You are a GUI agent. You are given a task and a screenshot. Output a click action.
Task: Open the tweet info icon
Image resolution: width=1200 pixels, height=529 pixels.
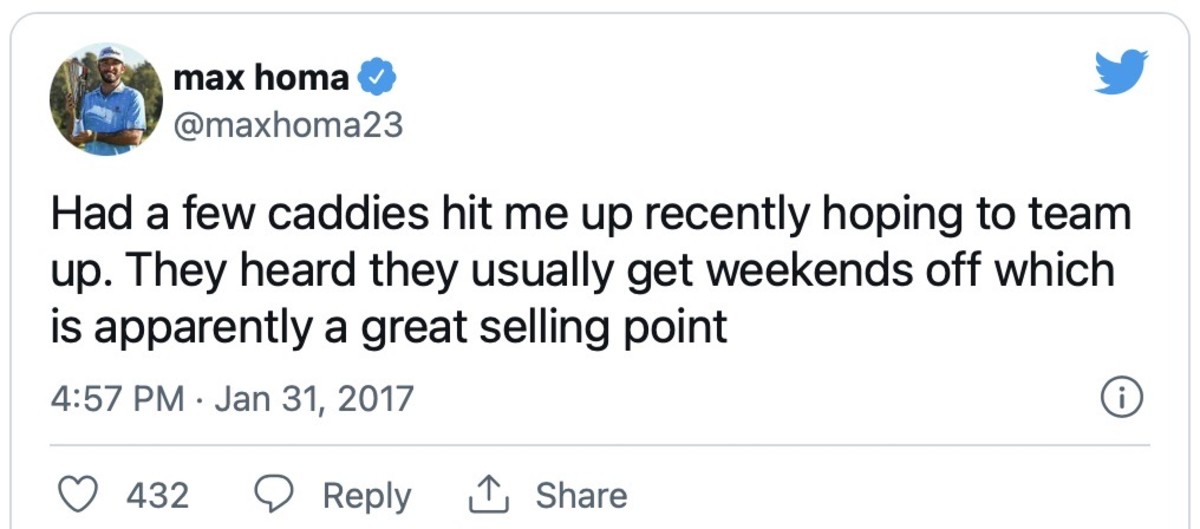(x=1121, y=399)
